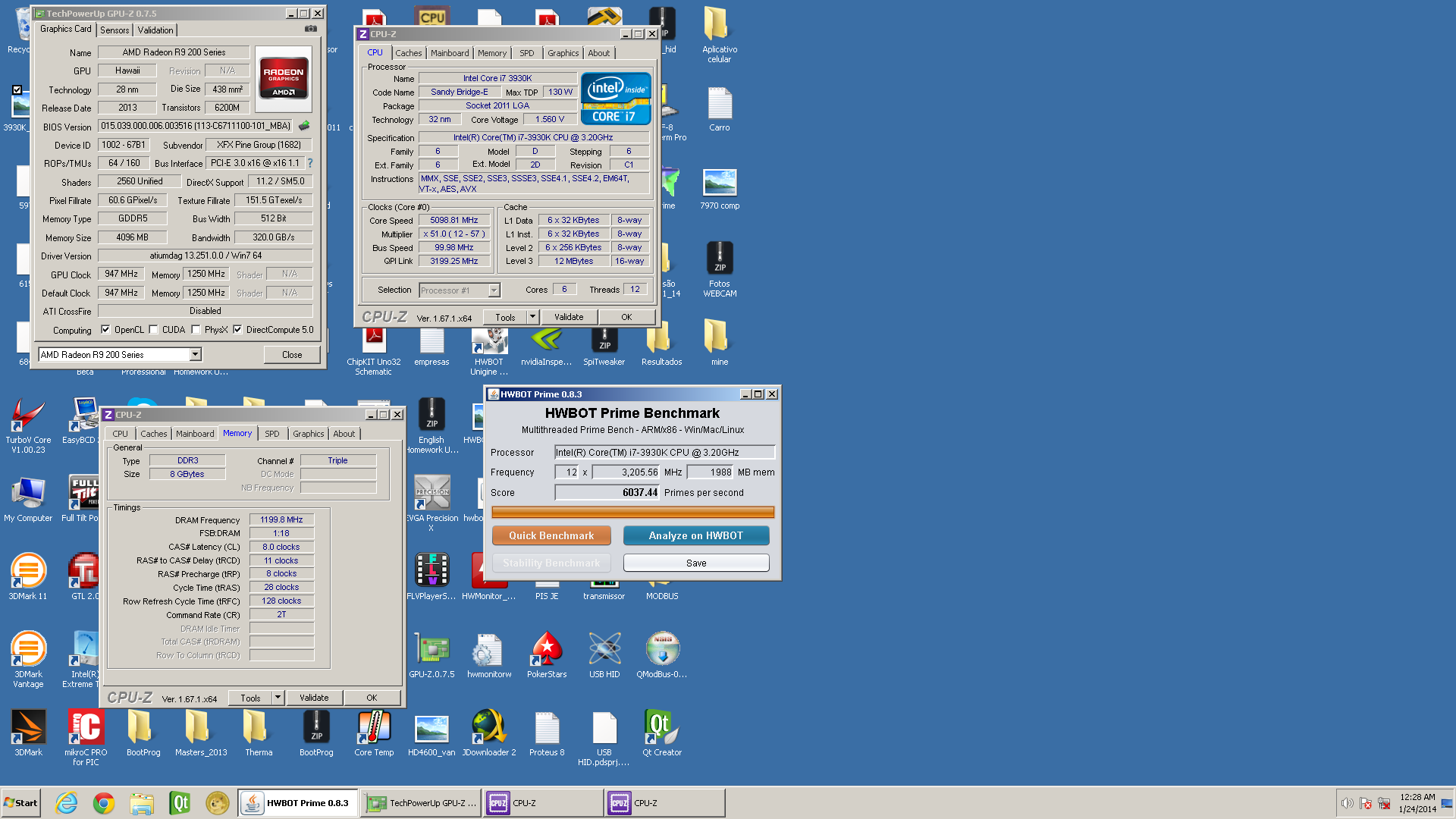This screenshot has width=1456, height=819.
Task: Open the Aplicativo celular folder
Action: point(720,35)
